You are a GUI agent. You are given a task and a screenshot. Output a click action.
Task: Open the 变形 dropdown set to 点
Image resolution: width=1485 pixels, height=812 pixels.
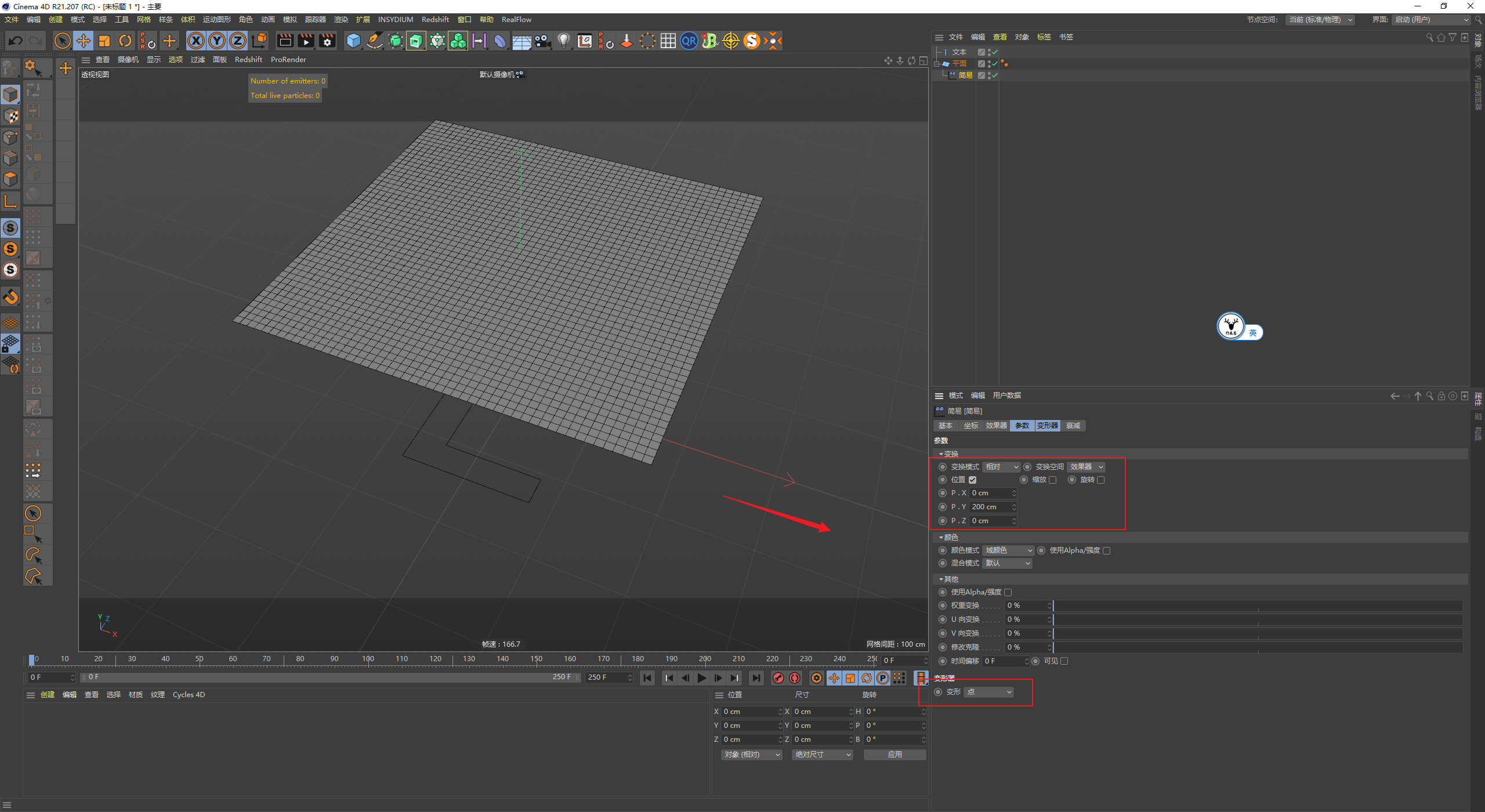[989, 692]
